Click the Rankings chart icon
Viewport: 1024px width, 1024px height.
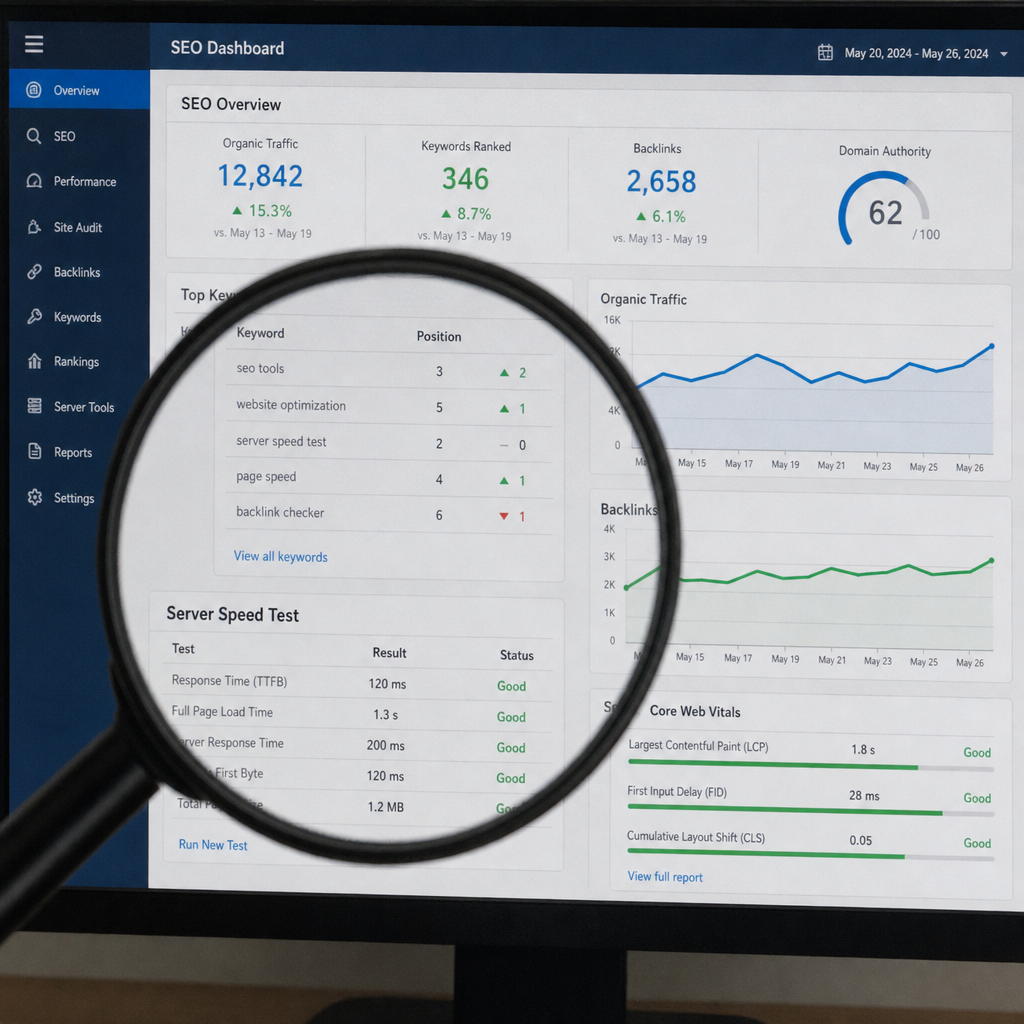[35, 361]
